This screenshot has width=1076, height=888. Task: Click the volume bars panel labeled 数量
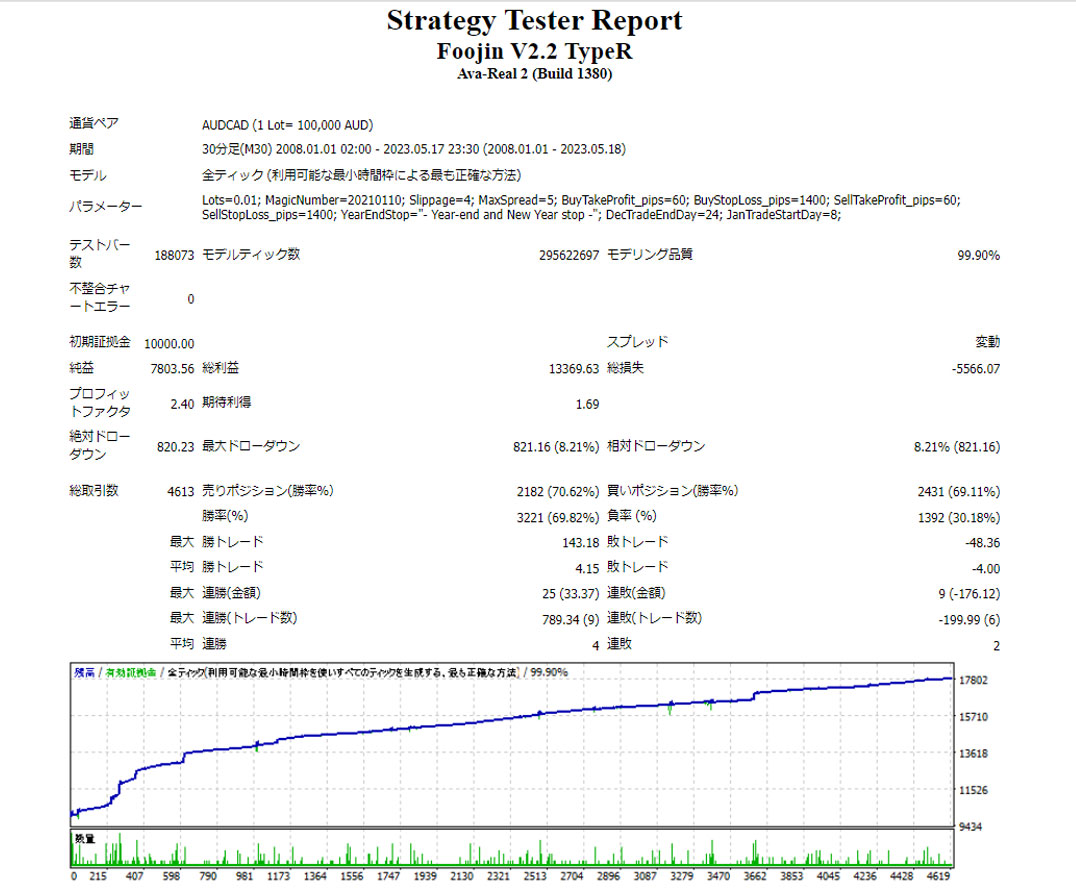[x=512, y=849]
